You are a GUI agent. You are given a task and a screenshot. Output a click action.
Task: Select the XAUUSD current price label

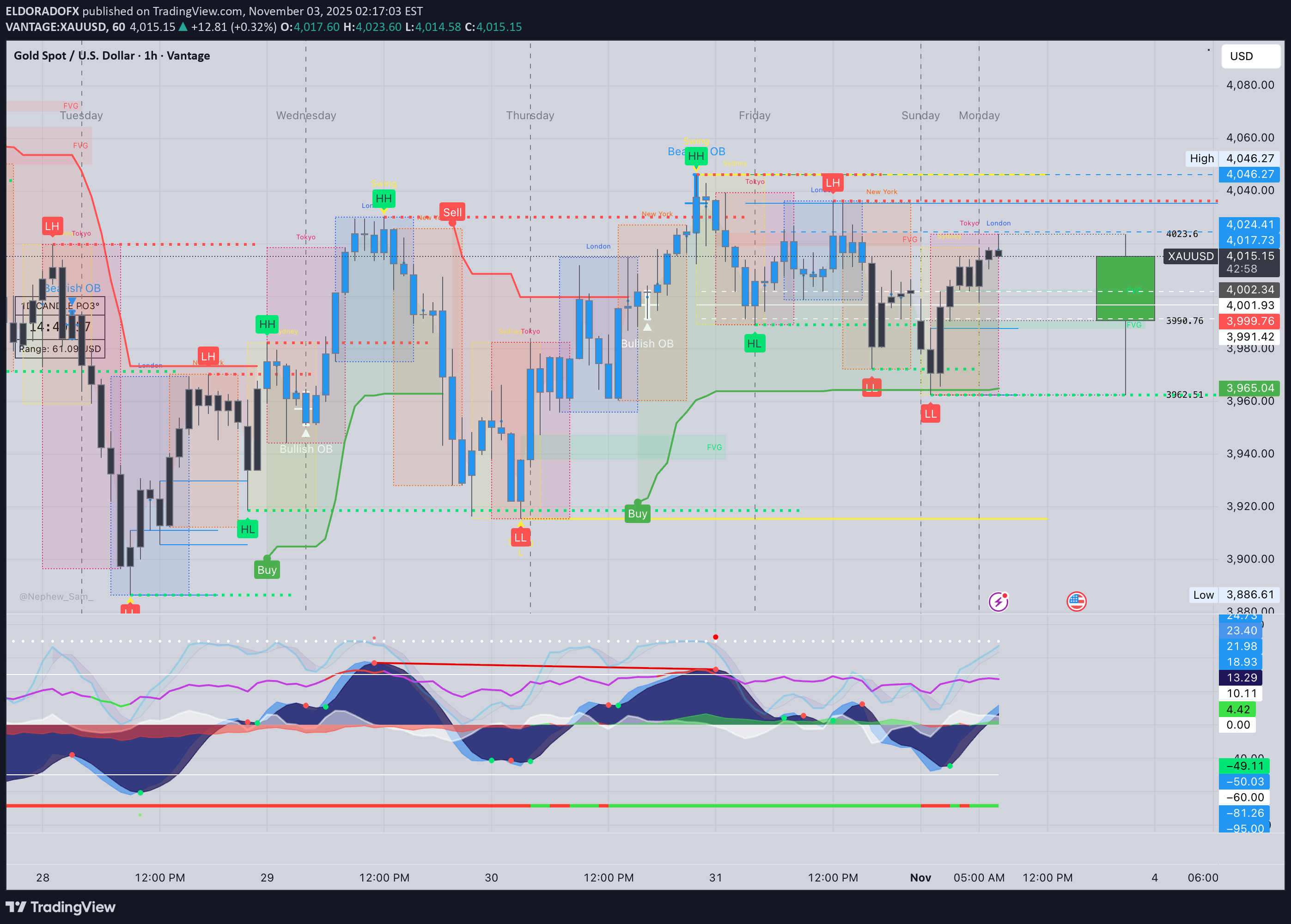[x=1191, y=256]
